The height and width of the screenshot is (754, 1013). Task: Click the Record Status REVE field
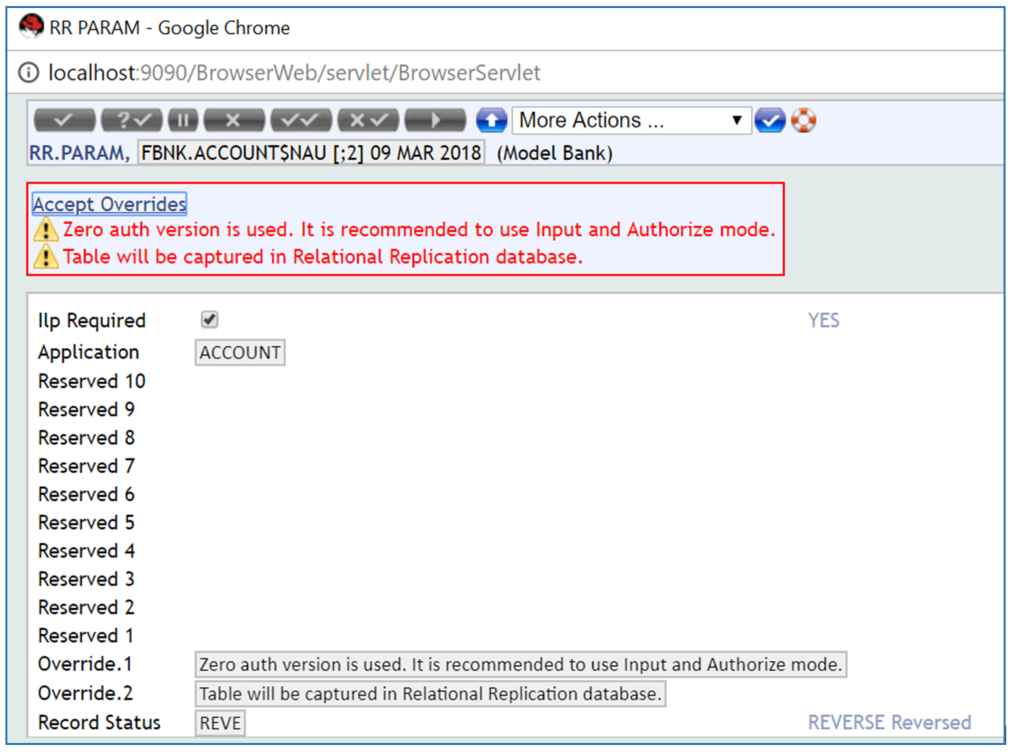pos(220,723)
